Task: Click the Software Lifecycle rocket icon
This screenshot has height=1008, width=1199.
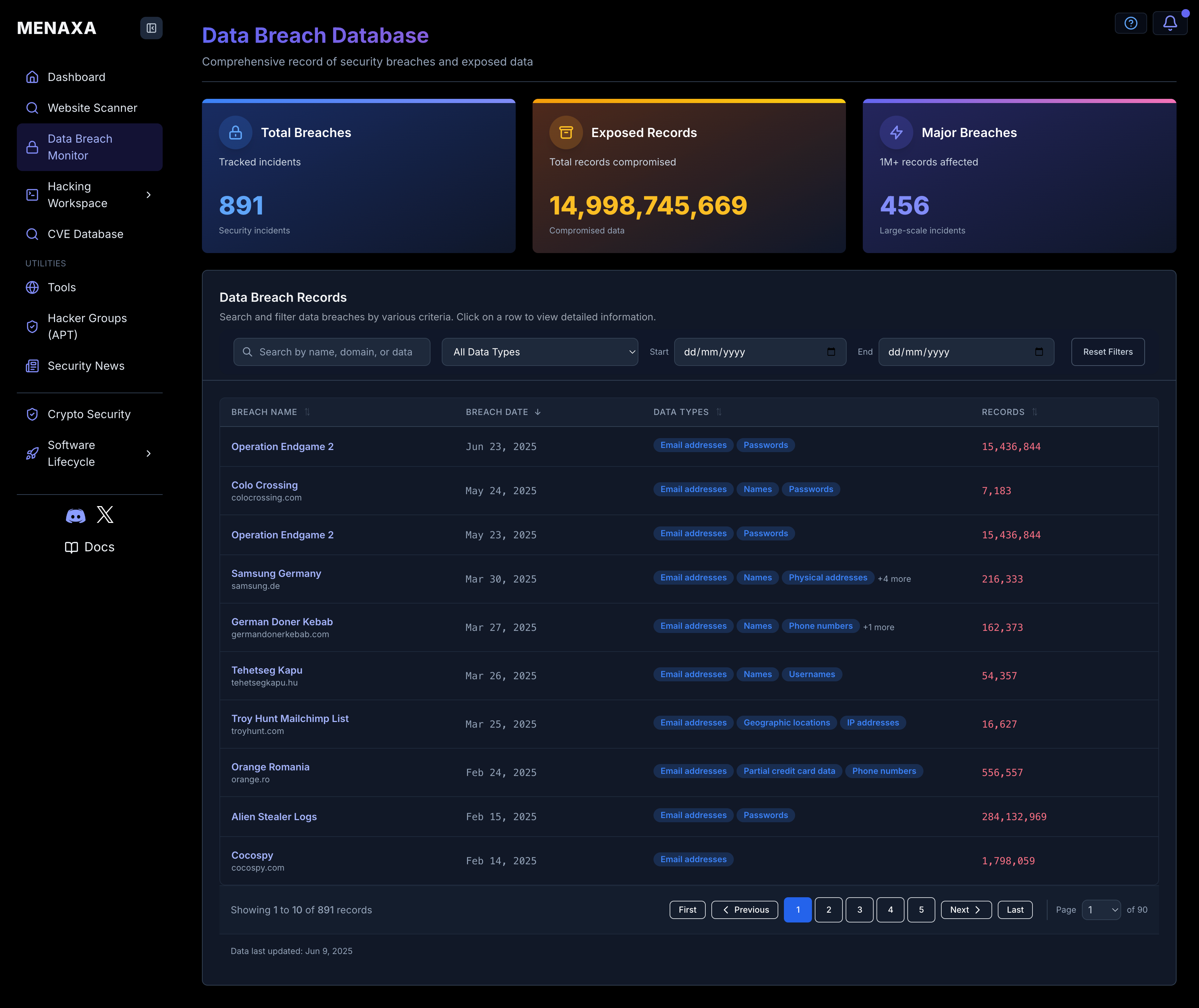Action: click(x=33, y=454)
